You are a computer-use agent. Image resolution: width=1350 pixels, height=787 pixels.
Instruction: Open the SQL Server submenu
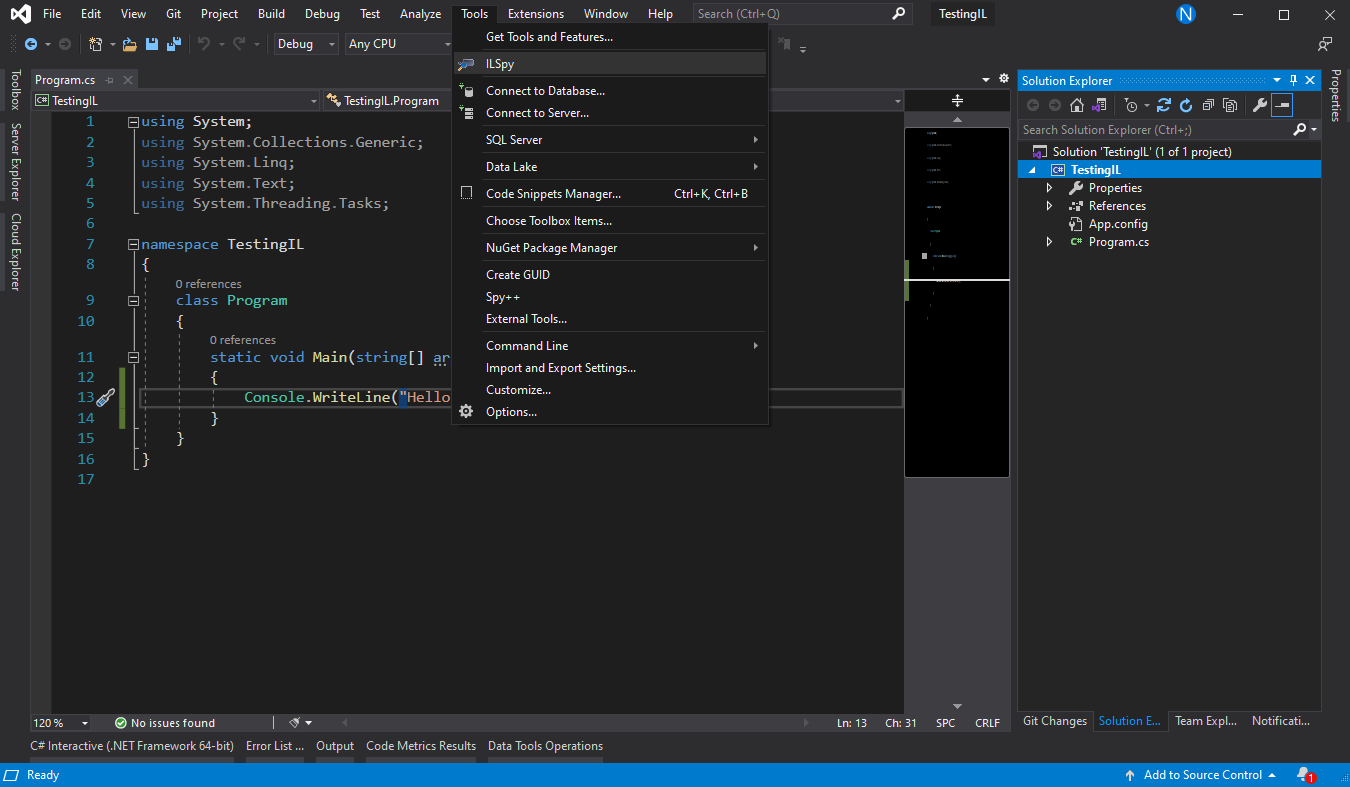pyautogui.click(x=610, y=140)
